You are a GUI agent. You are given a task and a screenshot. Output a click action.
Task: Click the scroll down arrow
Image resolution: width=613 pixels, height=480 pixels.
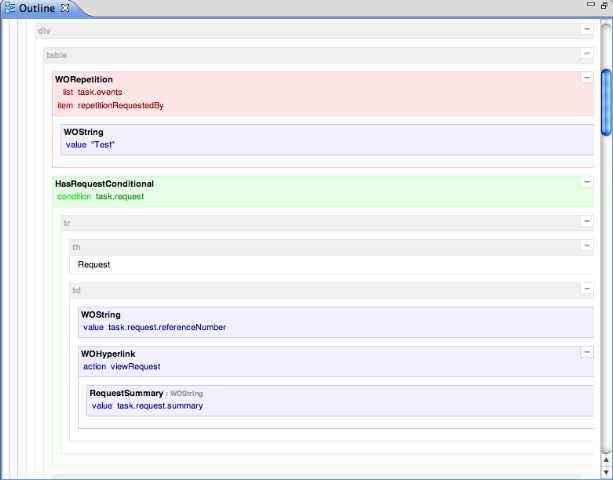pos(606,472)
